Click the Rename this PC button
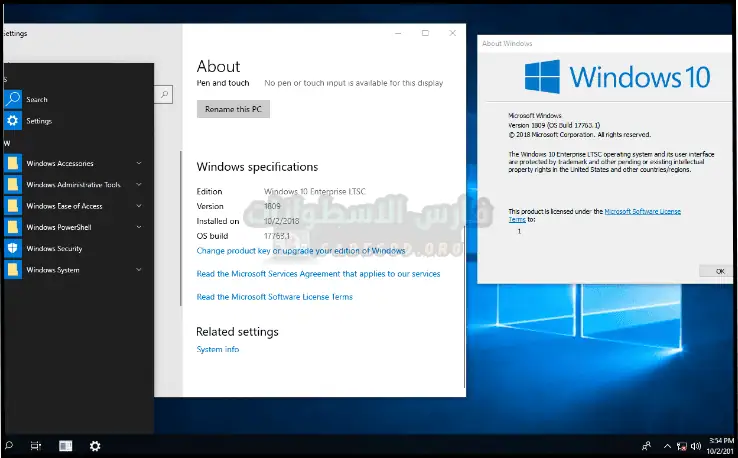The height and width of the screenshot is (458, 738). 233,109
